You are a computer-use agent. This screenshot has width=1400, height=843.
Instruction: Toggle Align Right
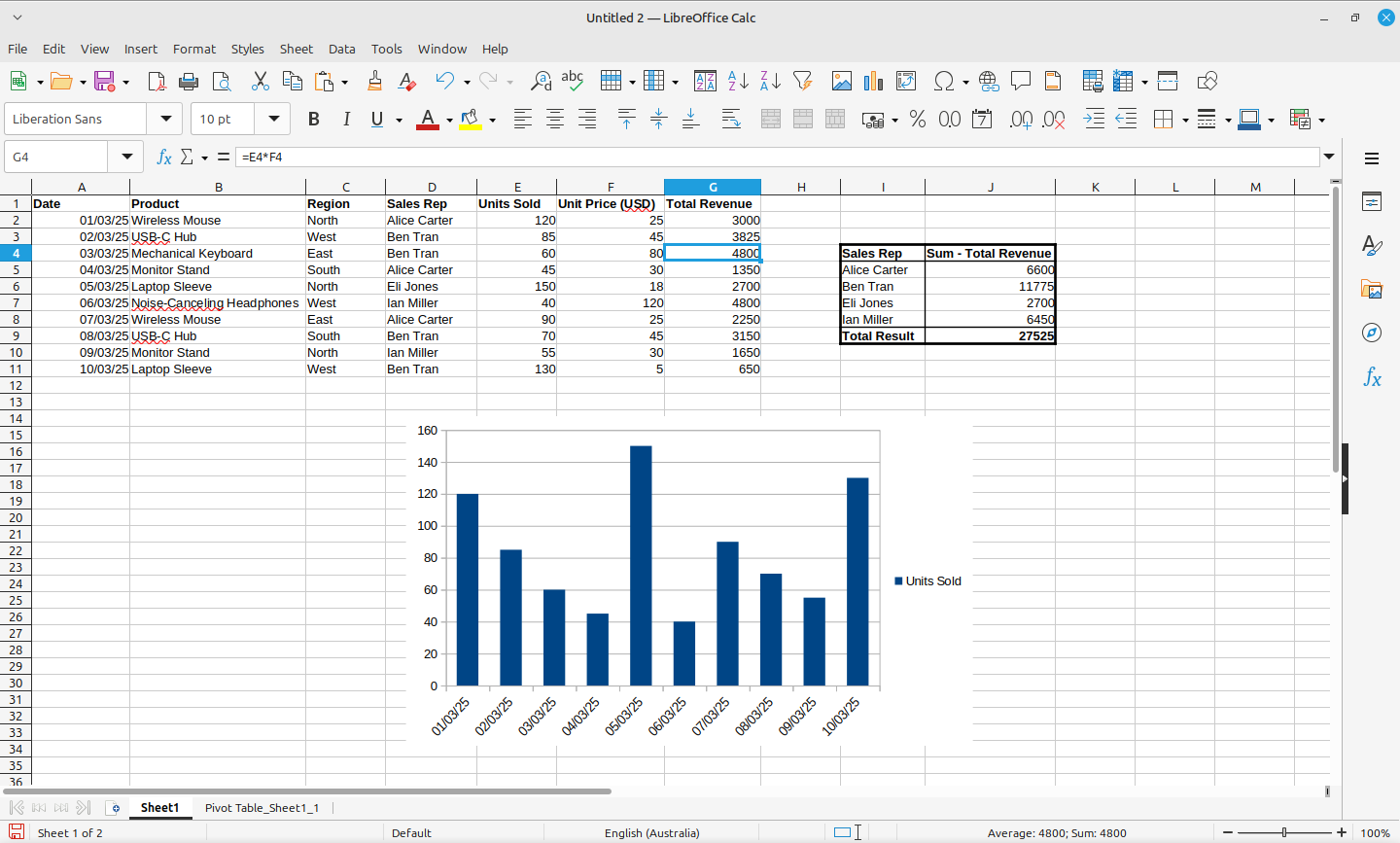tap(587, 119)
